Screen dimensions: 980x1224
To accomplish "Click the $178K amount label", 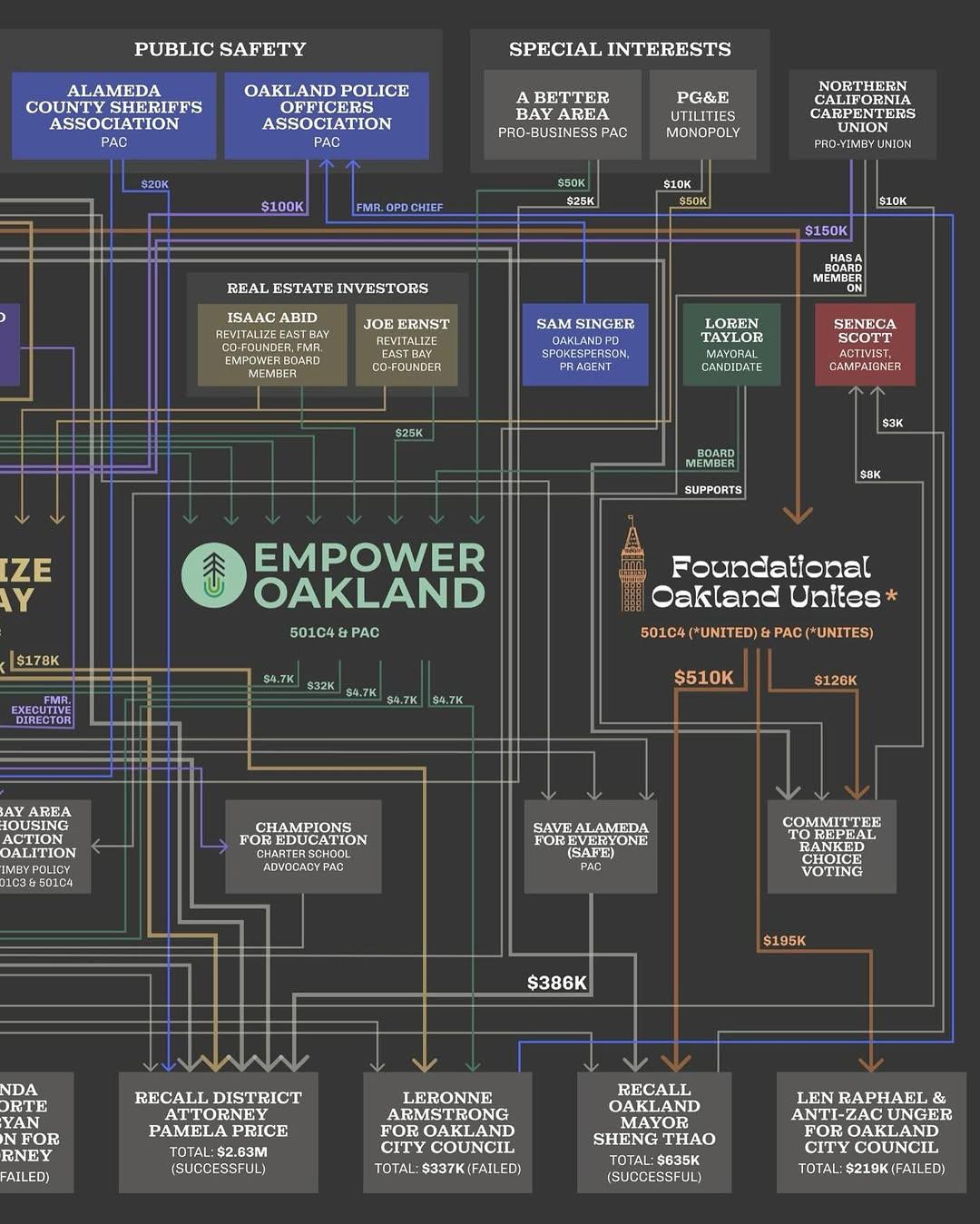I will [37, 661].
